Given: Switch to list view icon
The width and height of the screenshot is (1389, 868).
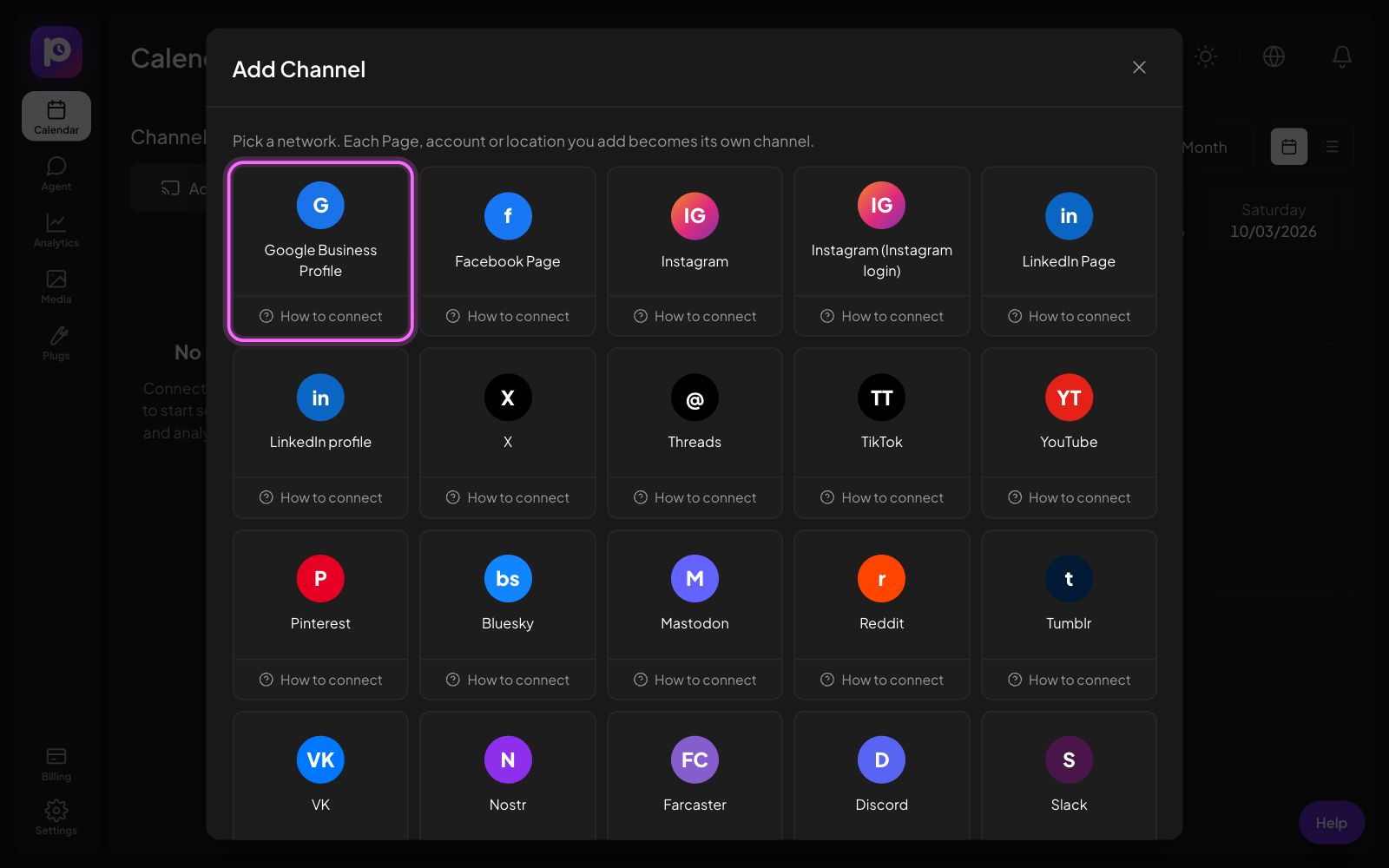Looking at the screenshot, I should [x=1331, y=147].
